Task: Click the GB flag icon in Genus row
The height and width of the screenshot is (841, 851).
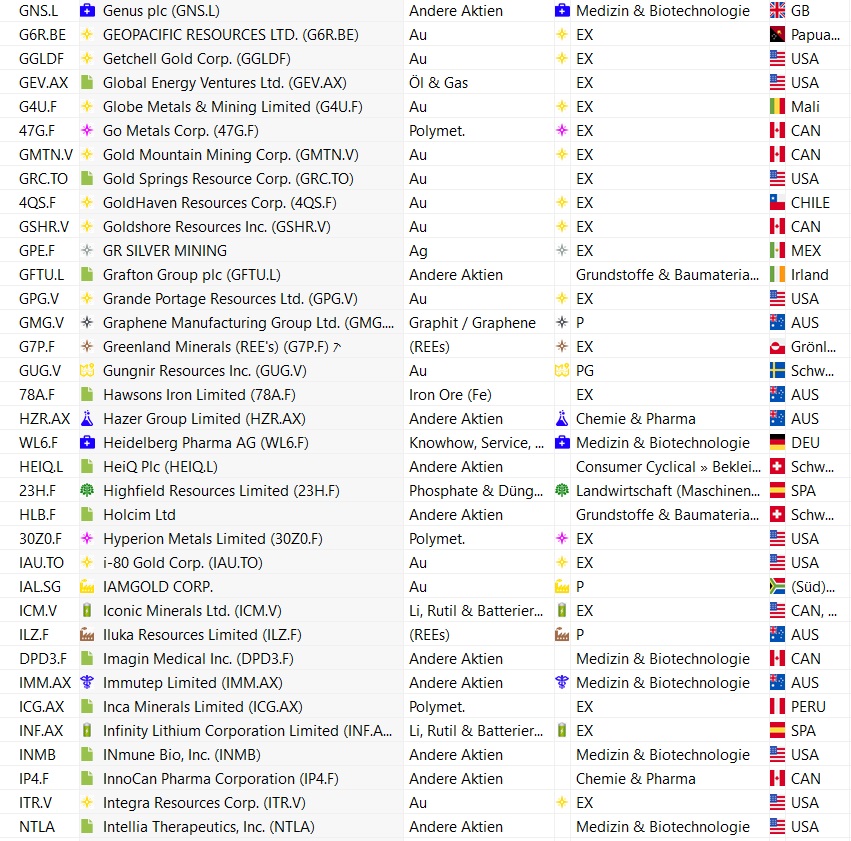Action: [x=777, y=10]
